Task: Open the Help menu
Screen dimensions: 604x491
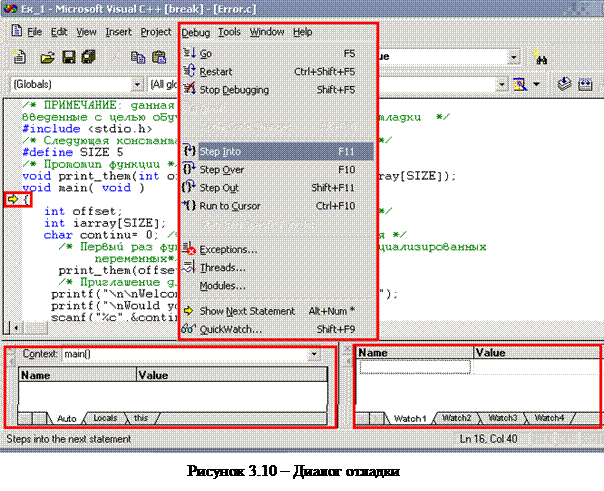Action: click(x=302, y=32)
